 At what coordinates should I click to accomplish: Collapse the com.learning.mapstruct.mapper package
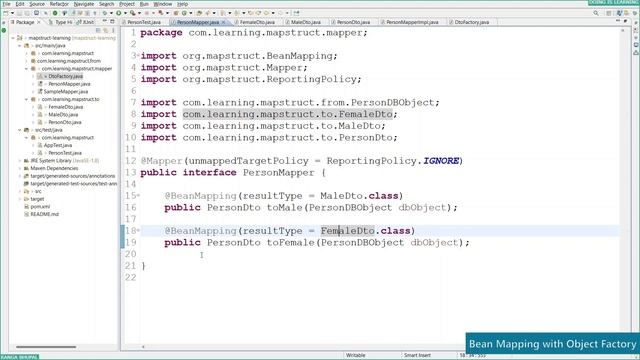click(27, 69)
